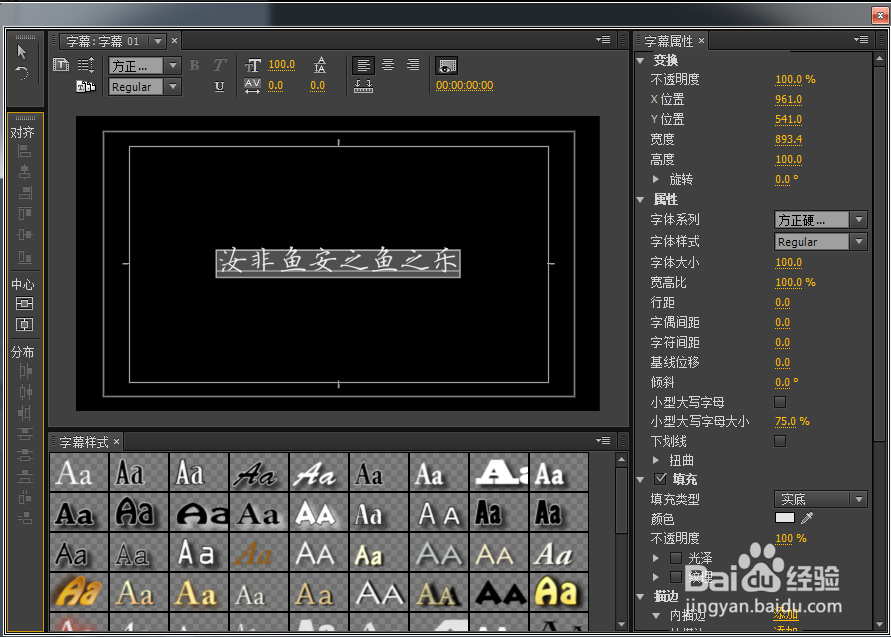Click the 00:00:00:00 timecode
The width and height of the screenshot is (891, 637).
(x=465, y=85)
